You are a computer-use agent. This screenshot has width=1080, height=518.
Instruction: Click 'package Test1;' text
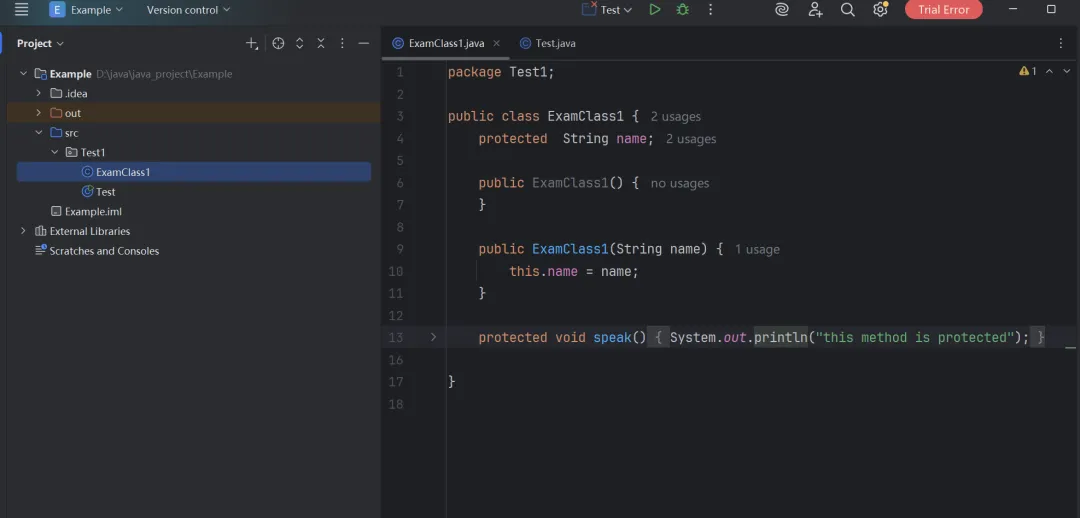501,72
